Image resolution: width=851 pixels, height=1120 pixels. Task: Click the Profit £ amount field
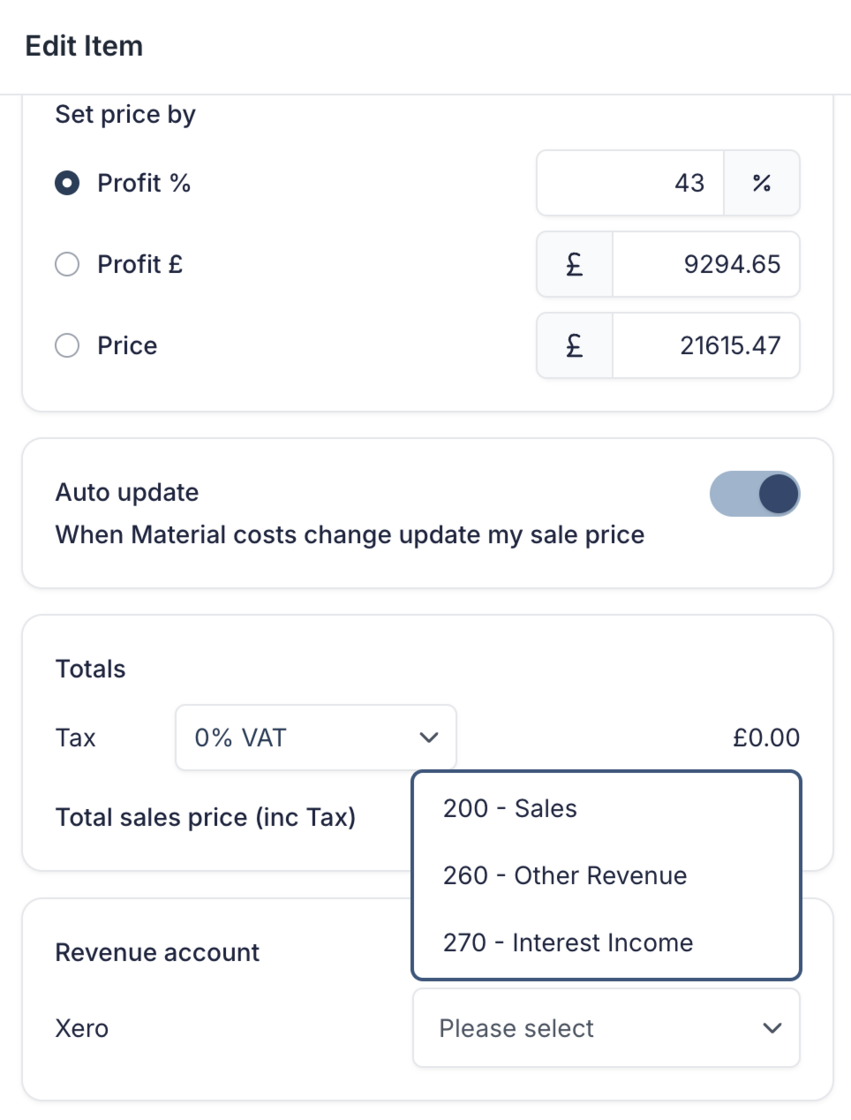[705, 265]
